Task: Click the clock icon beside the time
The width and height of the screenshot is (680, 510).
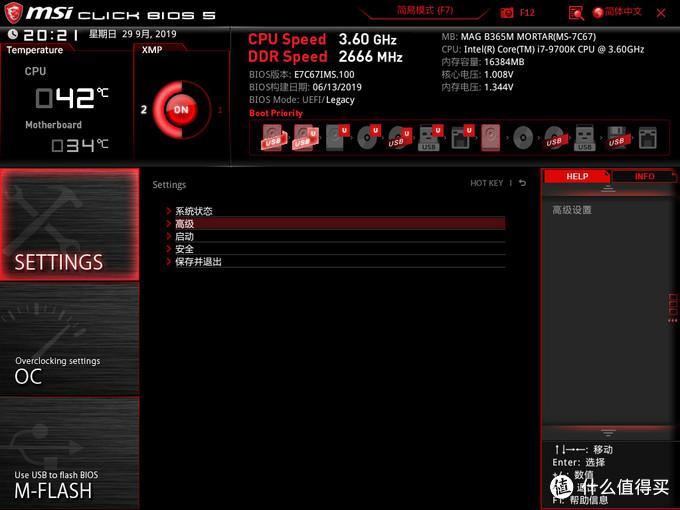Action: (13, 34)
